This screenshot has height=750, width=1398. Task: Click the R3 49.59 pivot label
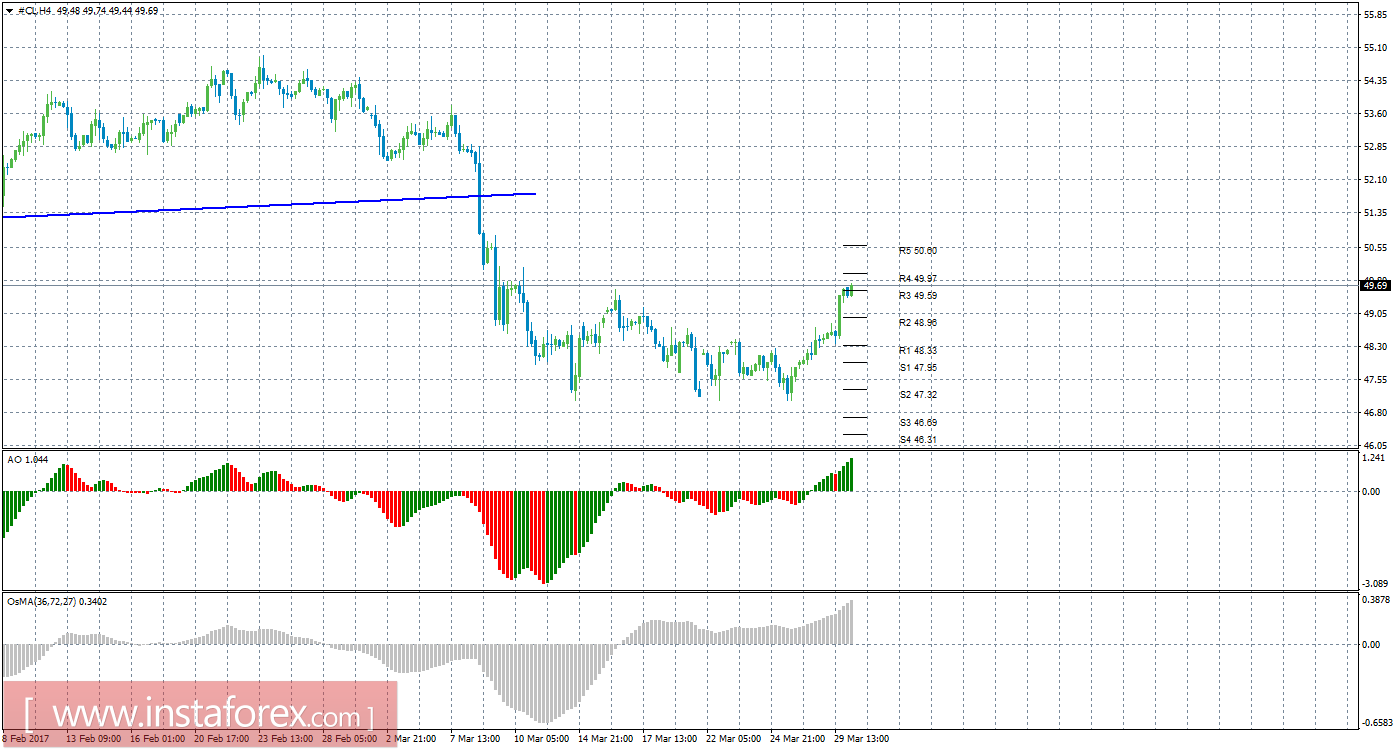[918, 296]
